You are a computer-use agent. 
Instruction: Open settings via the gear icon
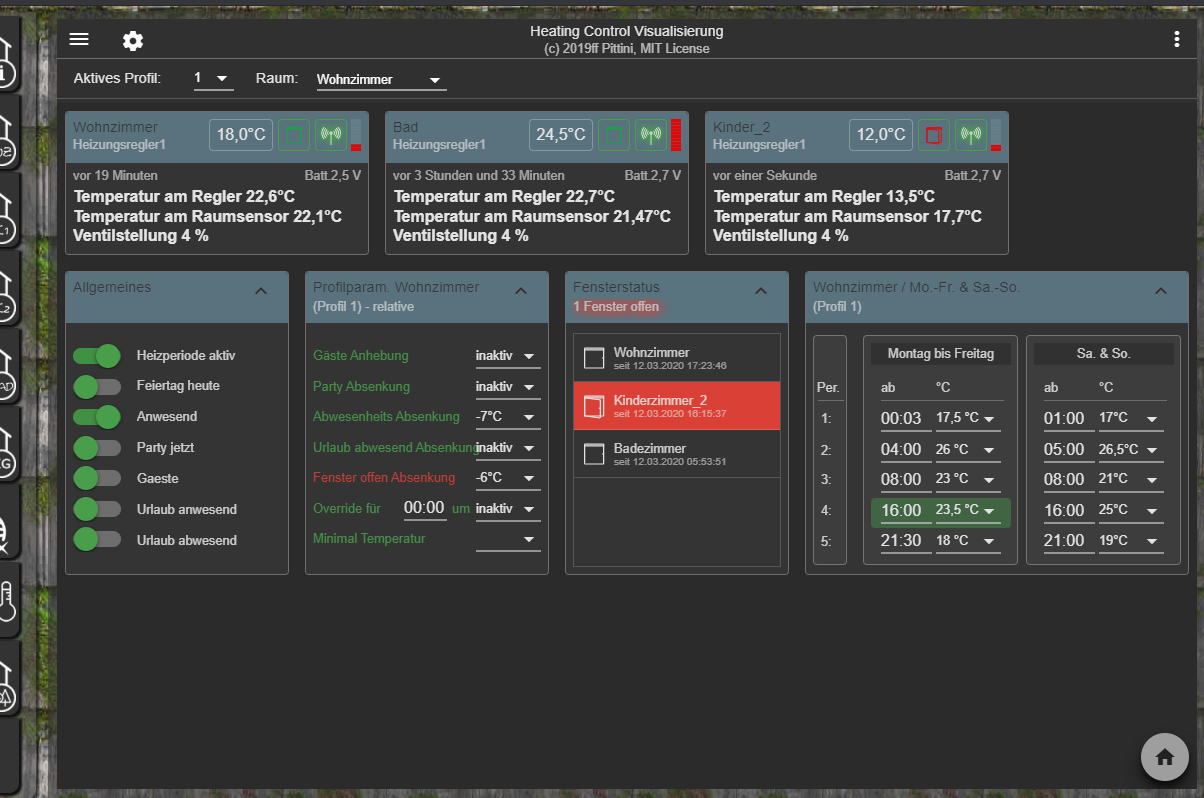(x=133, y=40)
